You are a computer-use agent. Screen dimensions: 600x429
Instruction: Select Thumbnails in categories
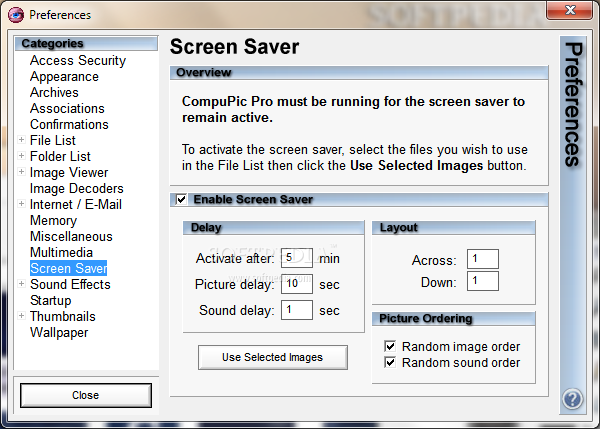point(63,316)
